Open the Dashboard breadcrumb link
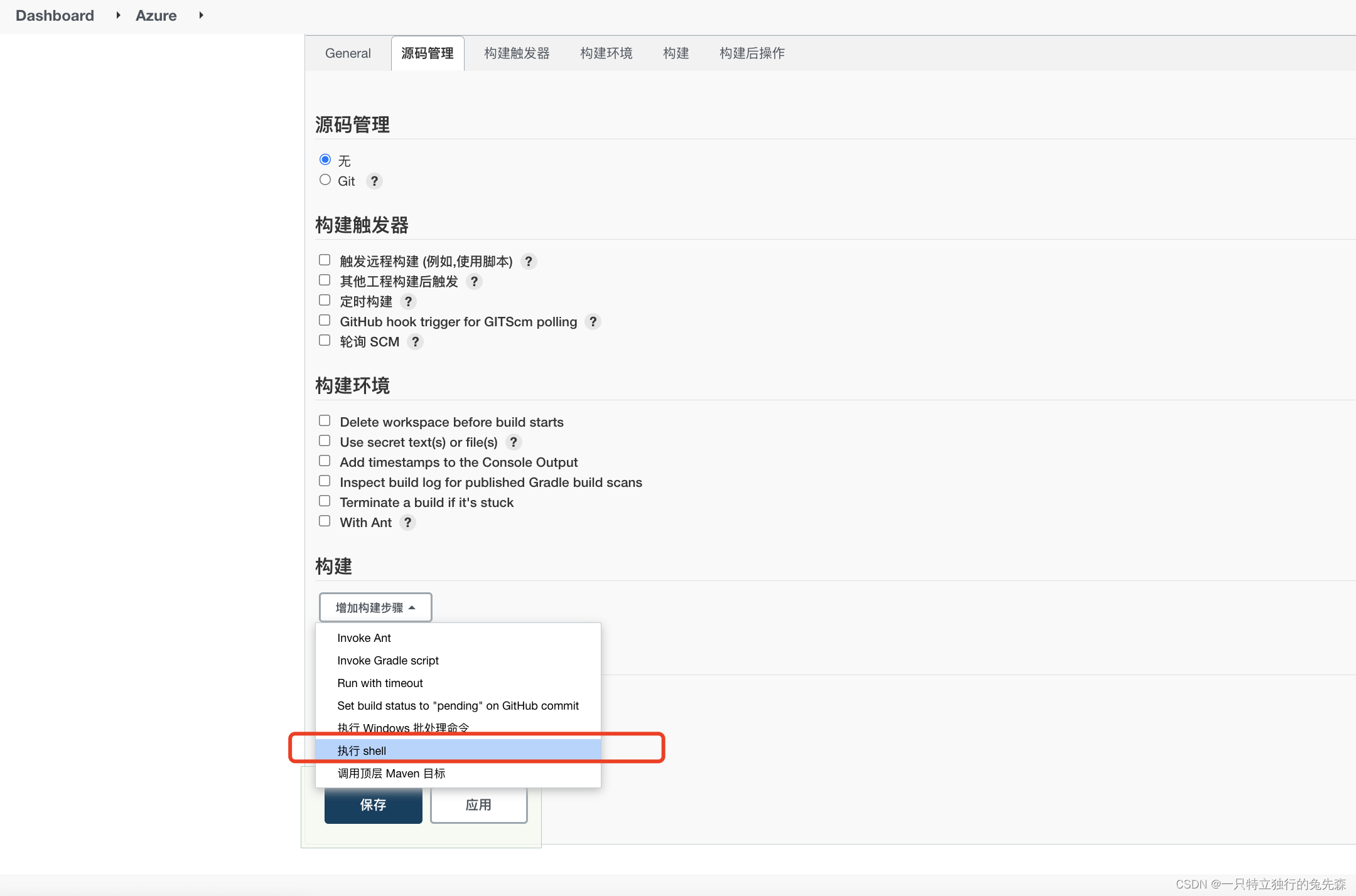The image size is (1356, 896). [x=55, y=15]
